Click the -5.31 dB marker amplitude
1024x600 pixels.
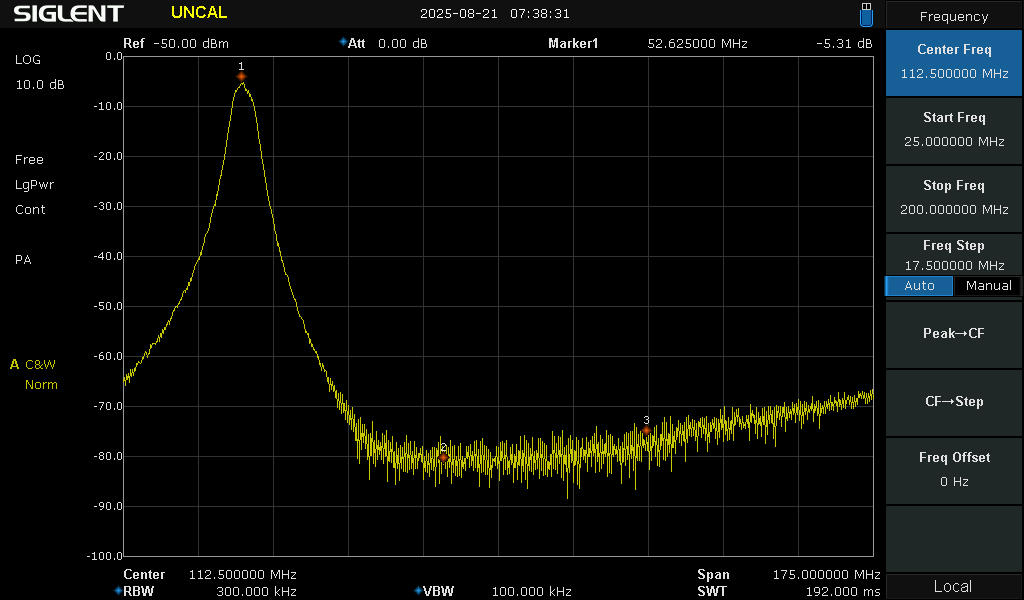[x=844, y=44]
